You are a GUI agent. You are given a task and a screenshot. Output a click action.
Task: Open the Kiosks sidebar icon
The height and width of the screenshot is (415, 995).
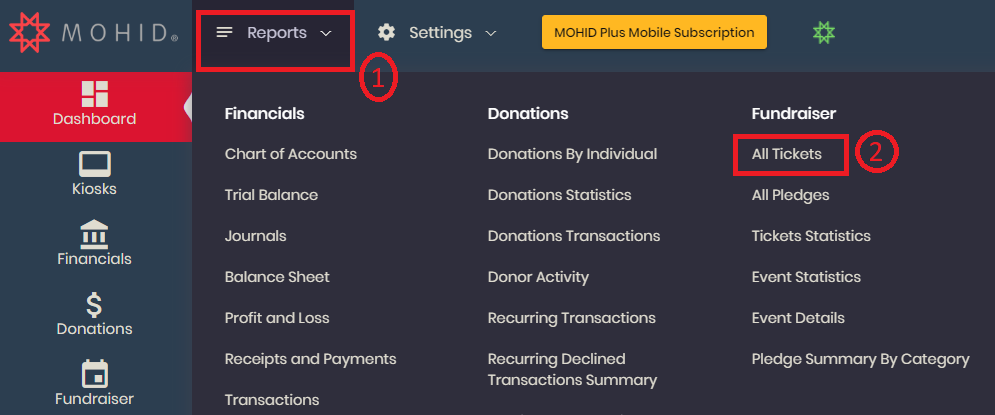[x=95, y=164]
